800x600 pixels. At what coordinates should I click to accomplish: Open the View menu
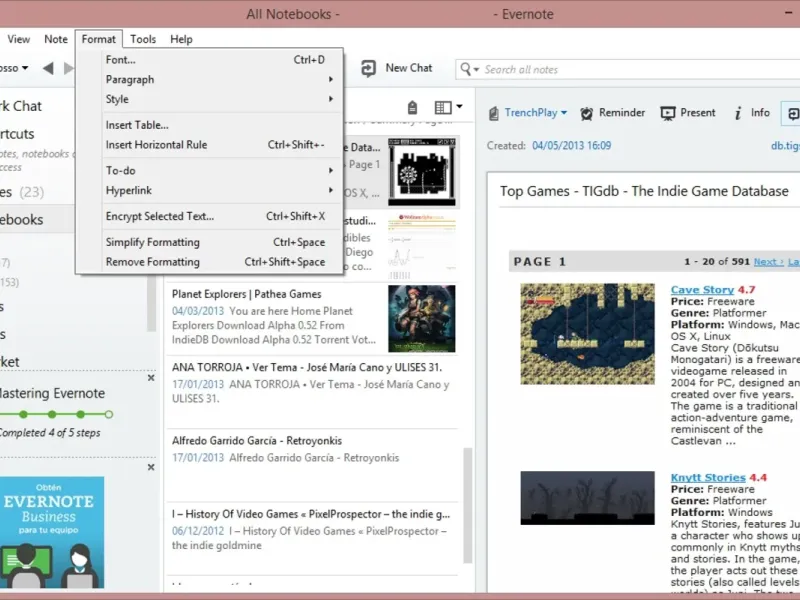pos(18,39)
